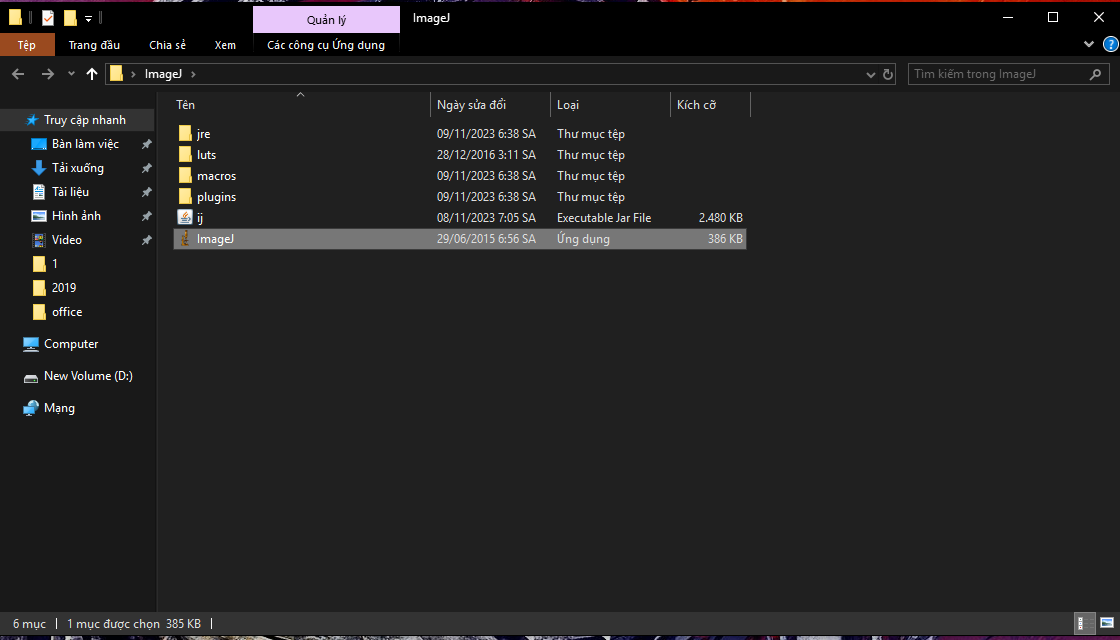Open Tải xuống in quick access

pyautogui.click(x=78, y=169)
